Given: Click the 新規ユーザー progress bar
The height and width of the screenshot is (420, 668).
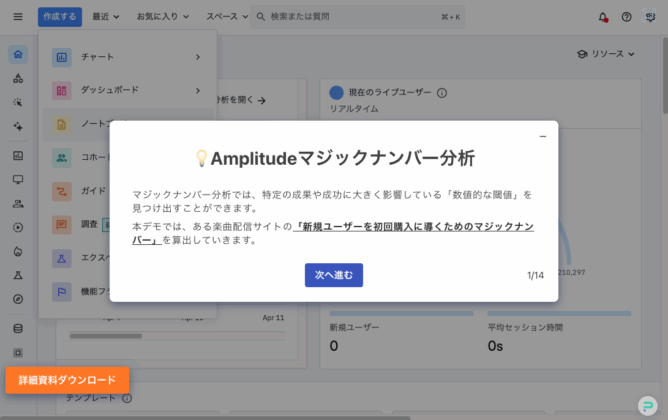Looking at the screenshot, I should tap(401, 314).
